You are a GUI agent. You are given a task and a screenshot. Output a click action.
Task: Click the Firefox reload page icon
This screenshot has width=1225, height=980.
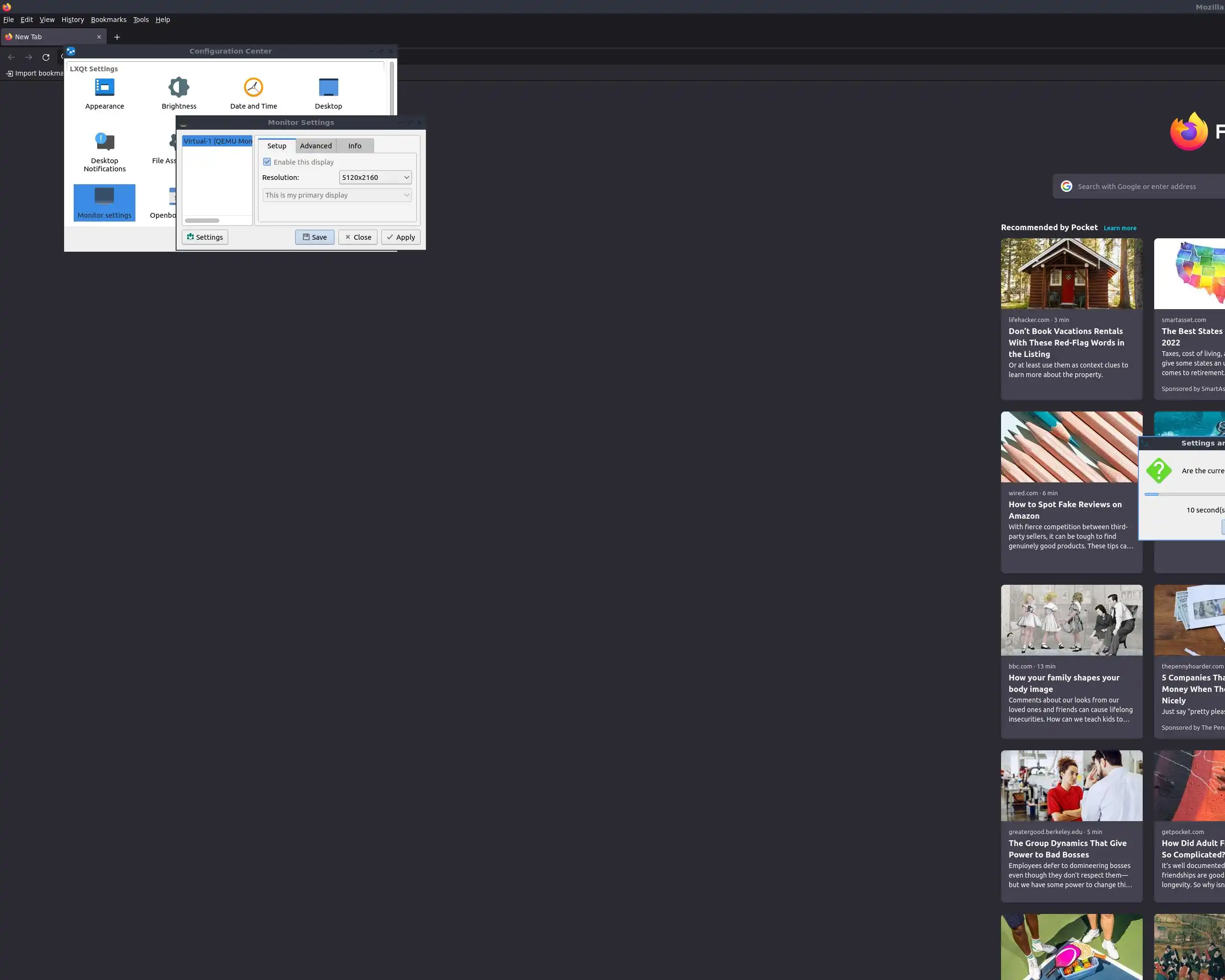click(x=46, y=57)
